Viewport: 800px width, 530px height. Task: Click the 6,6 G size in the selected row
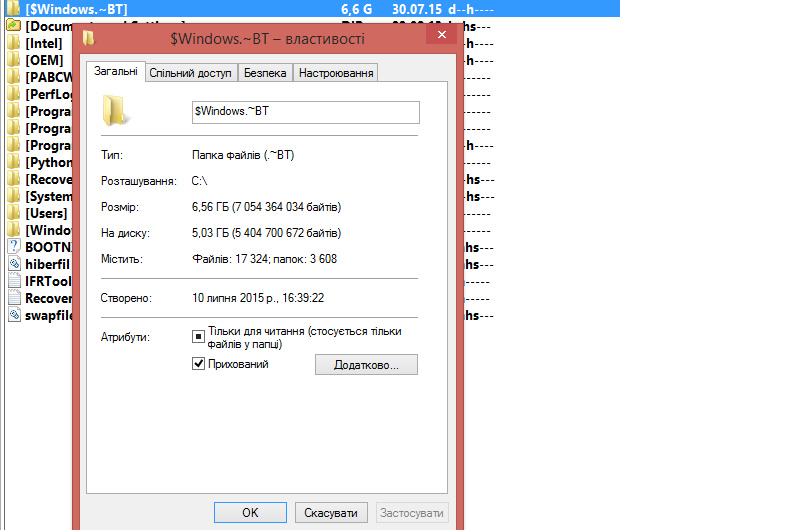357,9
